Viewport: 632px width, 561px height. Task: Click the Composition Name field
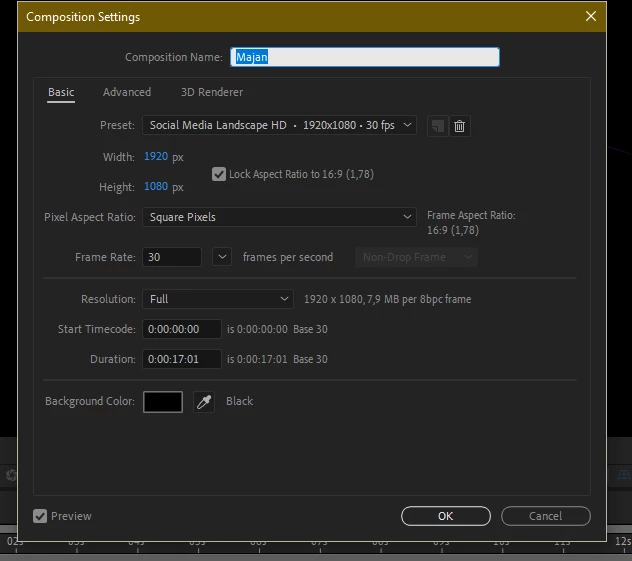pos(365,57)
